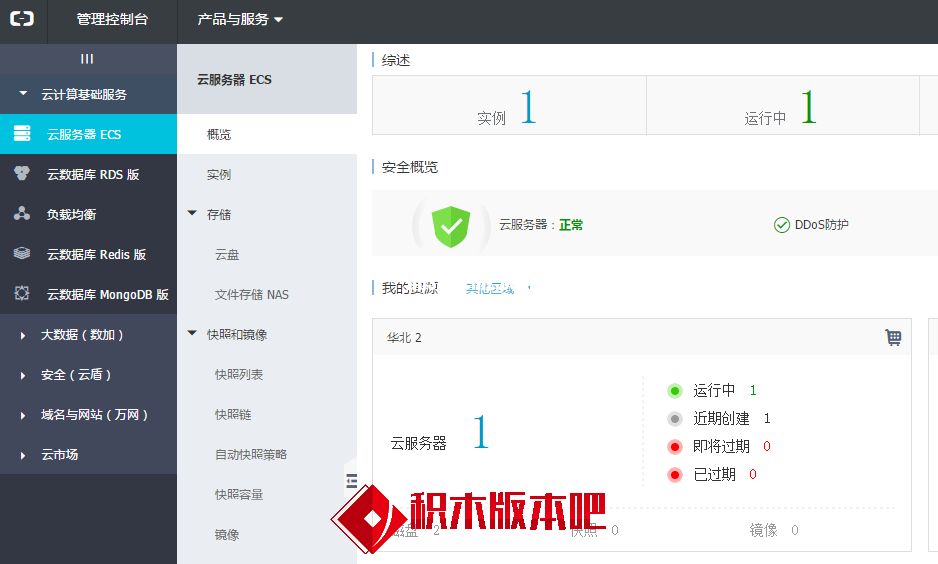
Task: Open DDoS防护 details
Action: pos(821,225)
